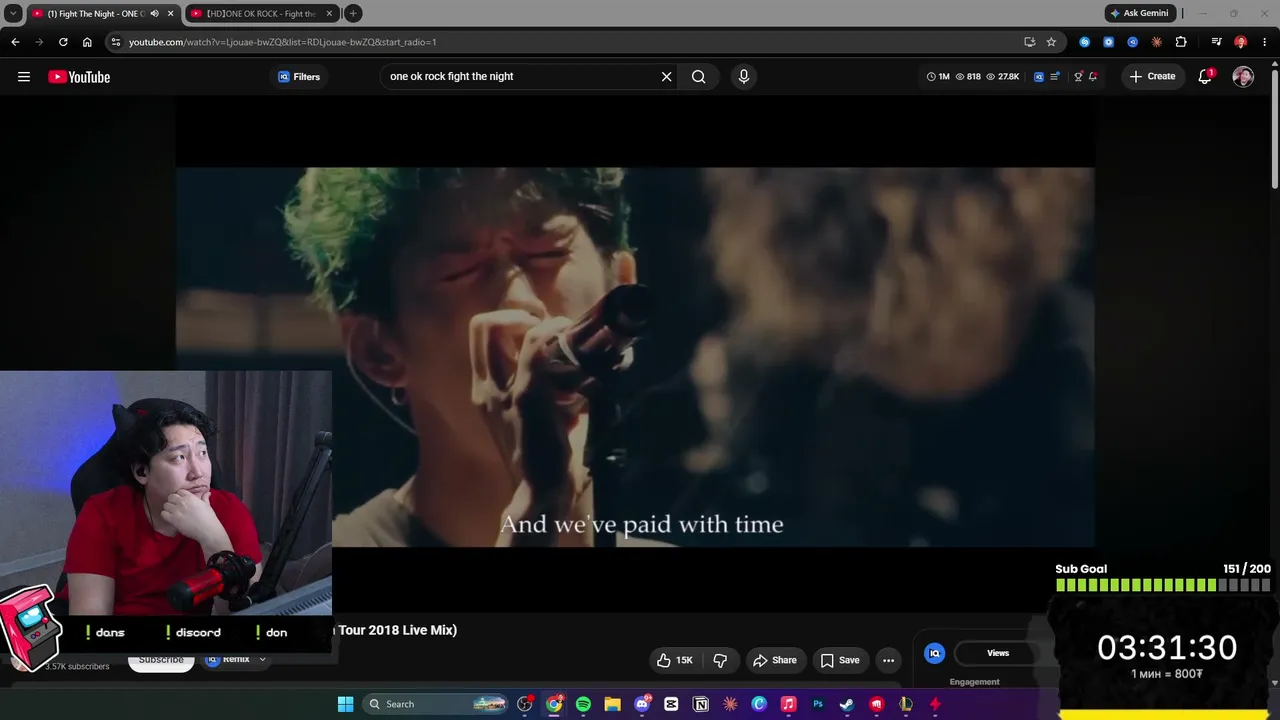1280x720 pixels.
Task: View site information icon in address bar
Action: (116, 42)
